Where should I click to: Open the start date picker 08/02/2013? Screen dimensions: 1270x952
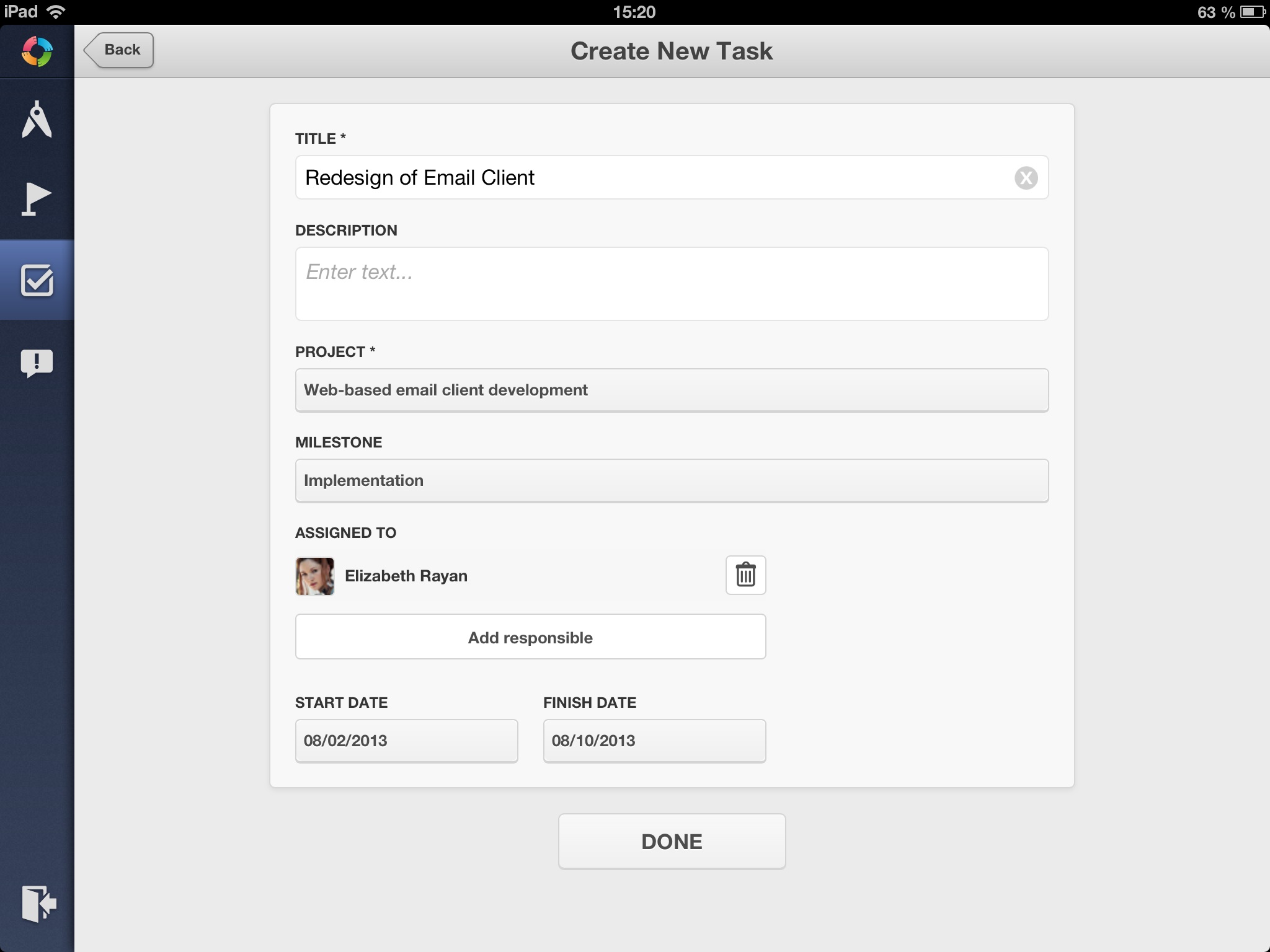[x=406, y=741]
